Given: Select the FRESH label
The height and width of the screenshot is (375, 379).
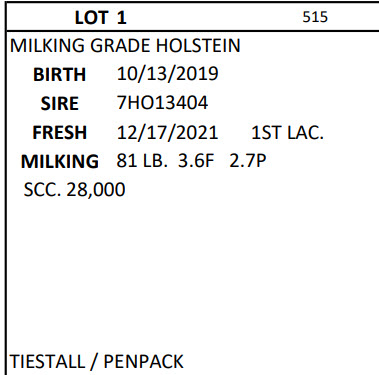Looking at the screenshot, I should (x=59, y=132).
